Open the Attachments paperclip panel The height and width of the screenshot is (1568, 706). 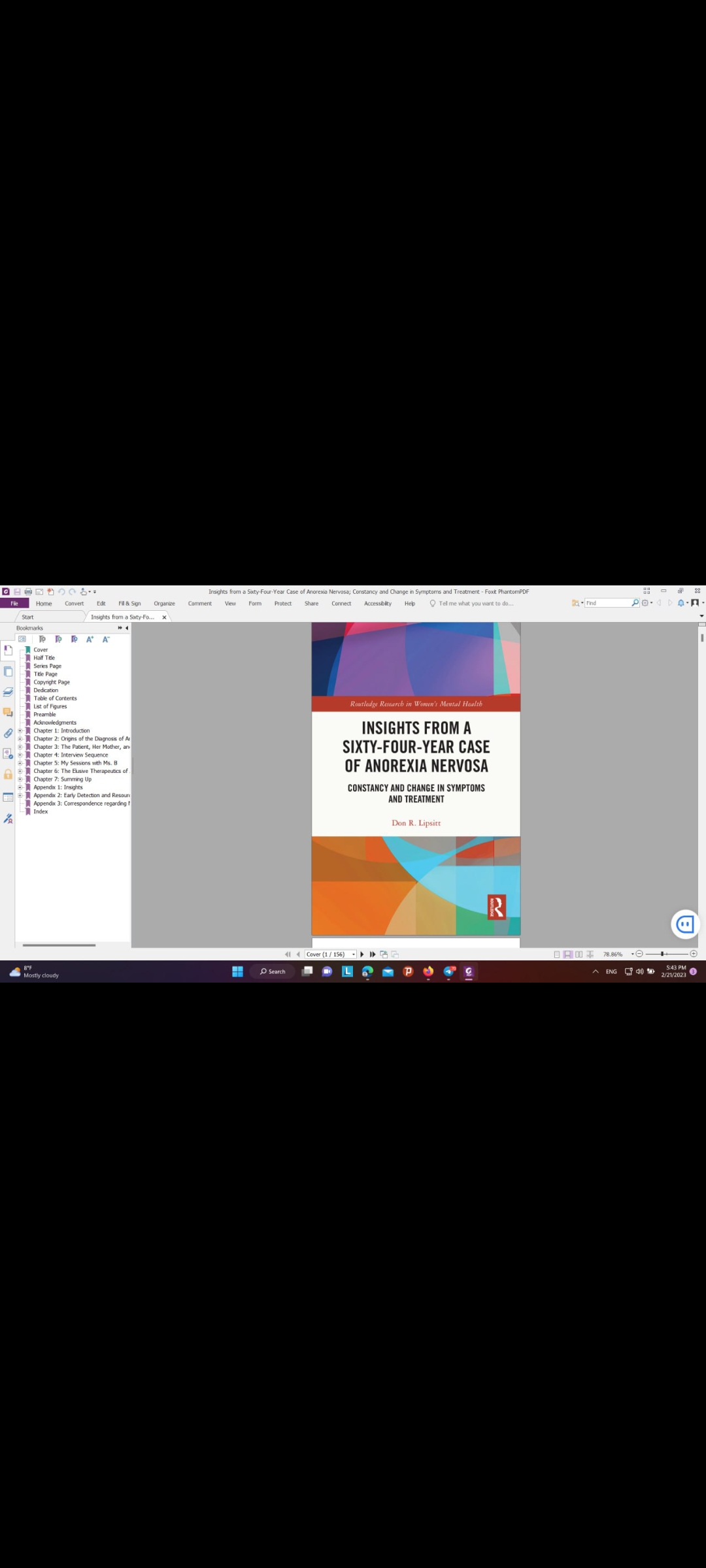(x=8, y=733)
